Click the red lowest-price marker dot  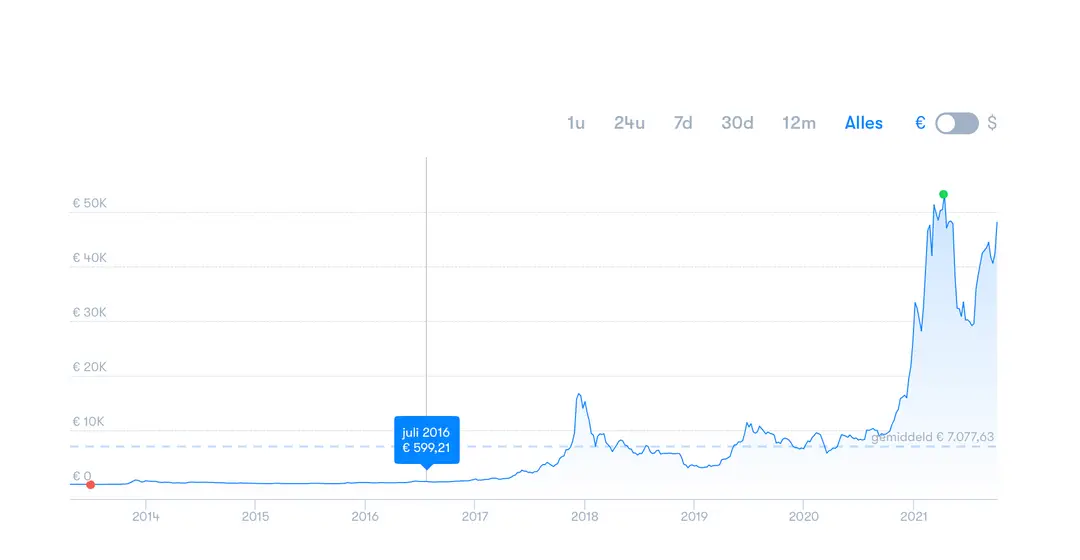[x=90, y=485]
